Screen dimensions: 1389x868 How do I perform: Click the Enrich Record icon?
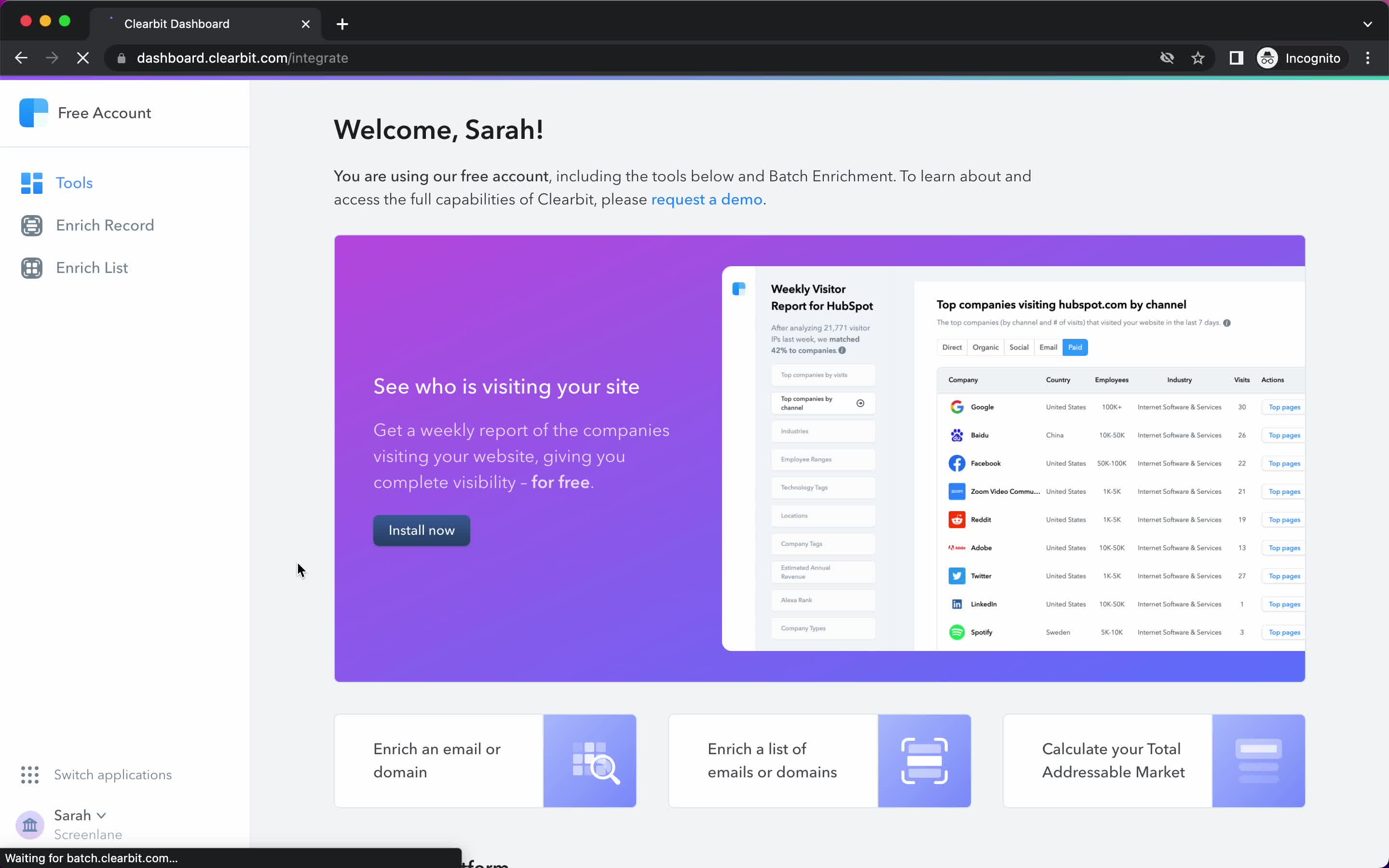tap(31, 225)
